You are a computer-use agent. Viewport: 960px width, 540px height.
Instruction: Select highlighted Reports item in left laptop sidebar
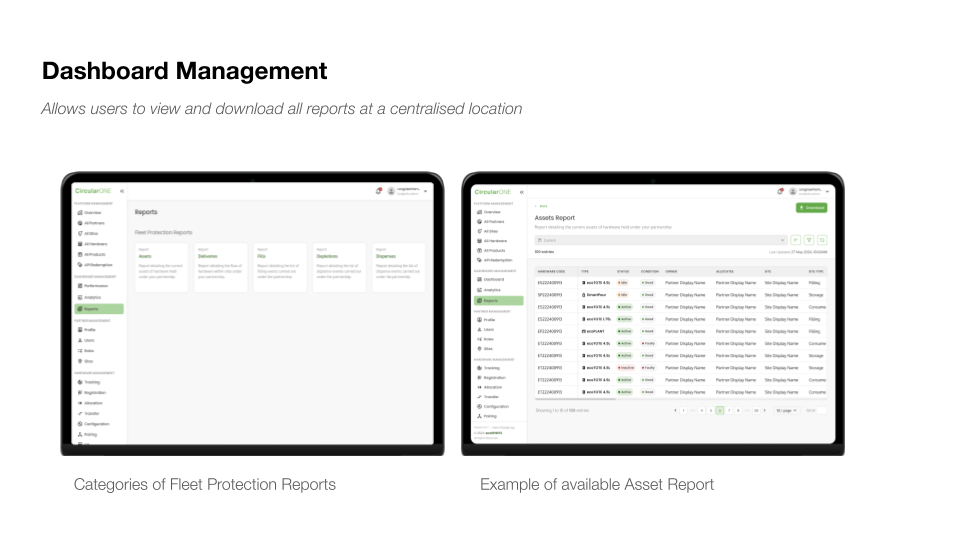coord(99,309)
